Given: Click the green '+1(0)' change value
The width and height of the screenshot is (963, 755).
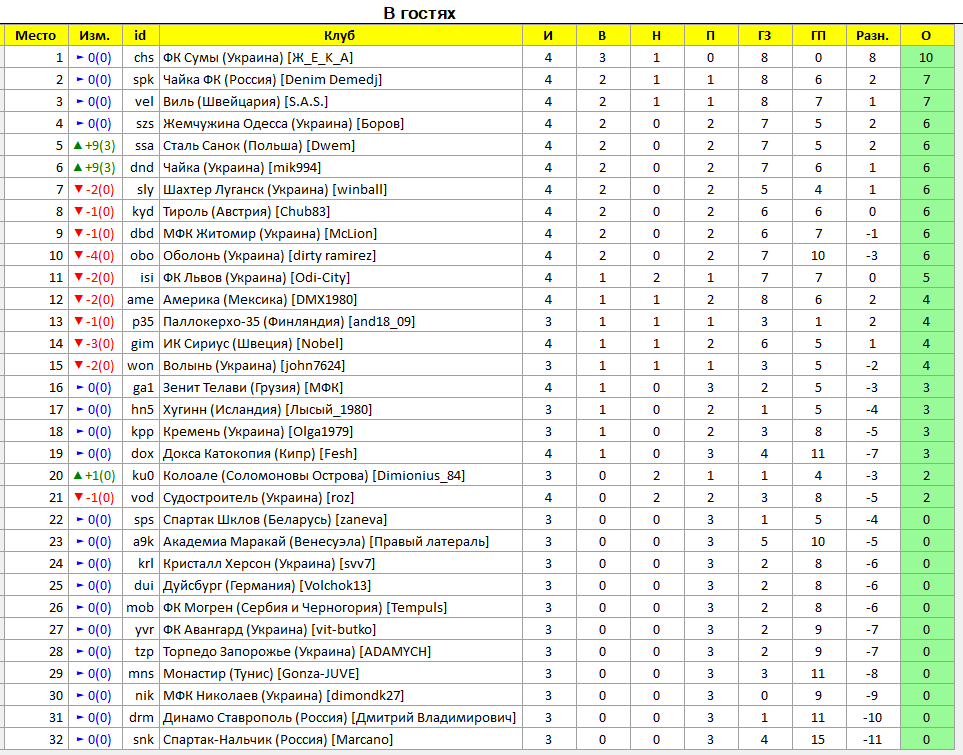Looking at the screenshot, I should [95, 475].
